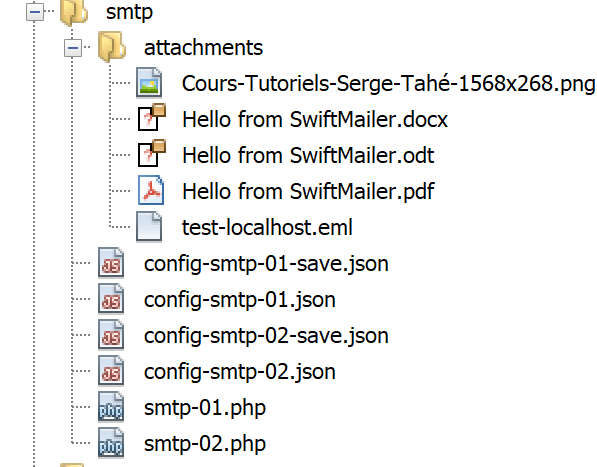Image resolution: width=597 pixels, height=467 pixels.
Task: Select smtp-02.php file
Action: click(205, 444)
